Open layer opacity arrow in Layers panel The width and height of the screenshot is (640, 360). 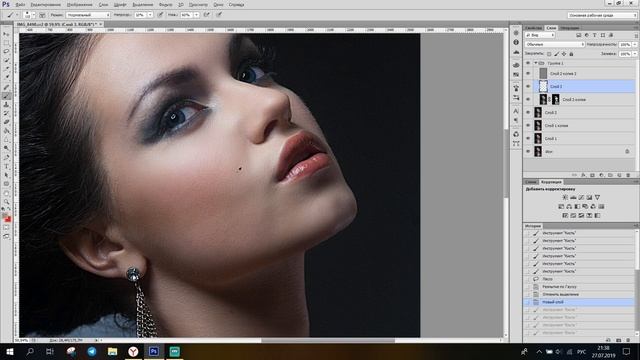click(x=635, y=44)
